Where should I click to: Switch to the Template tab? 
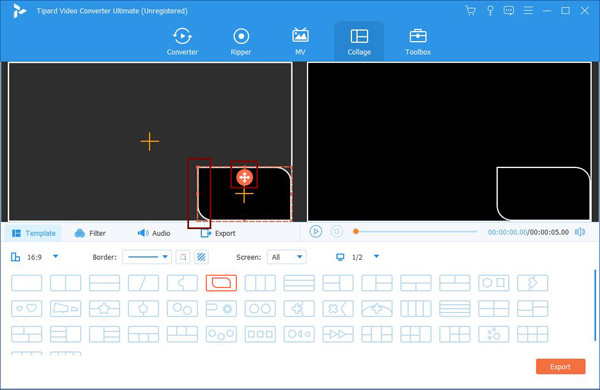coord(34,233)
